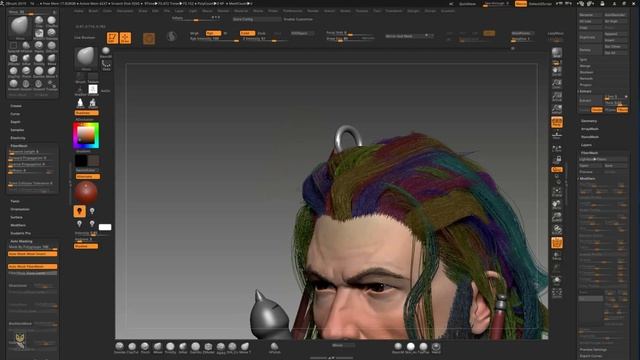Image resolution: width=640 pixels, height=360 pixels.
Task: Expand the Elasticity section
Action: click(x=18, y=138)
